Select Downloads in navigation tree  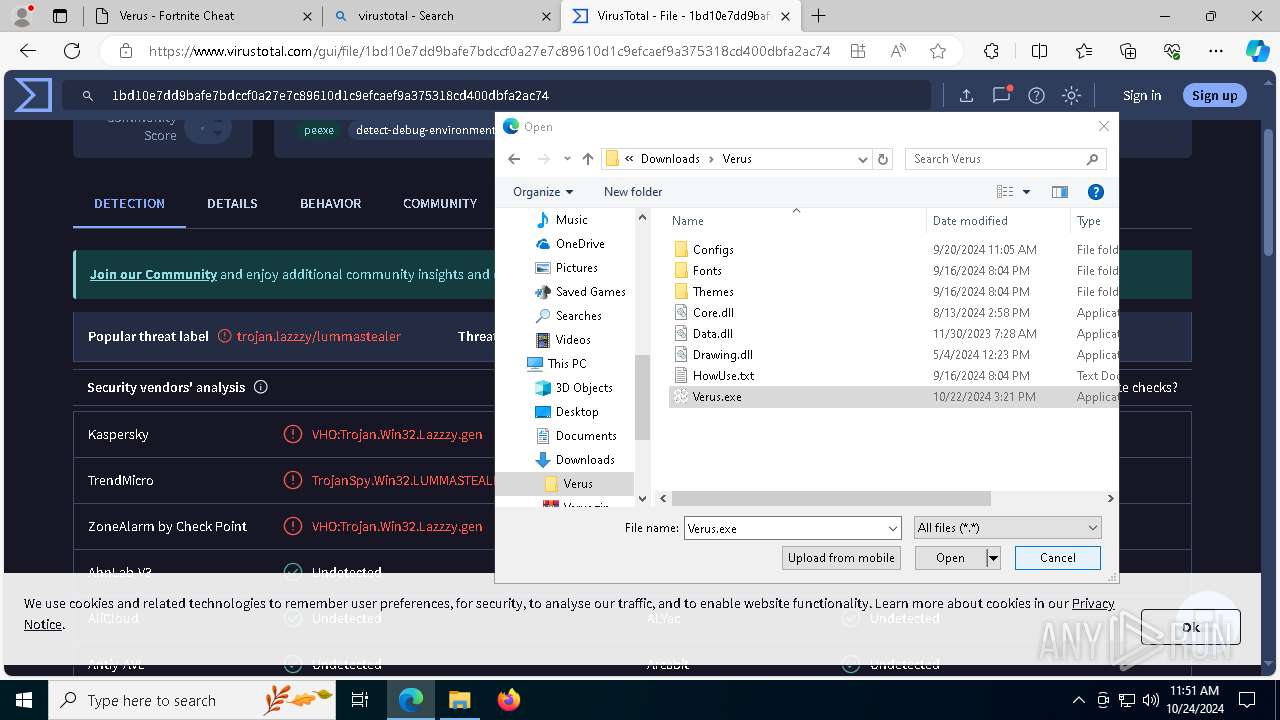pyautogui.click(x=585, y=460)
